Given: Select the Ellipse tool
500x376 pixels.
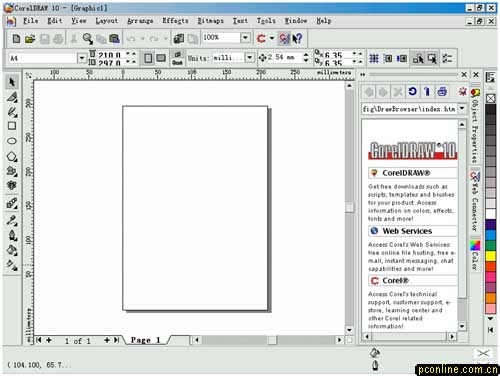Looking at the screenshot, I should click(x=12, y=141).
